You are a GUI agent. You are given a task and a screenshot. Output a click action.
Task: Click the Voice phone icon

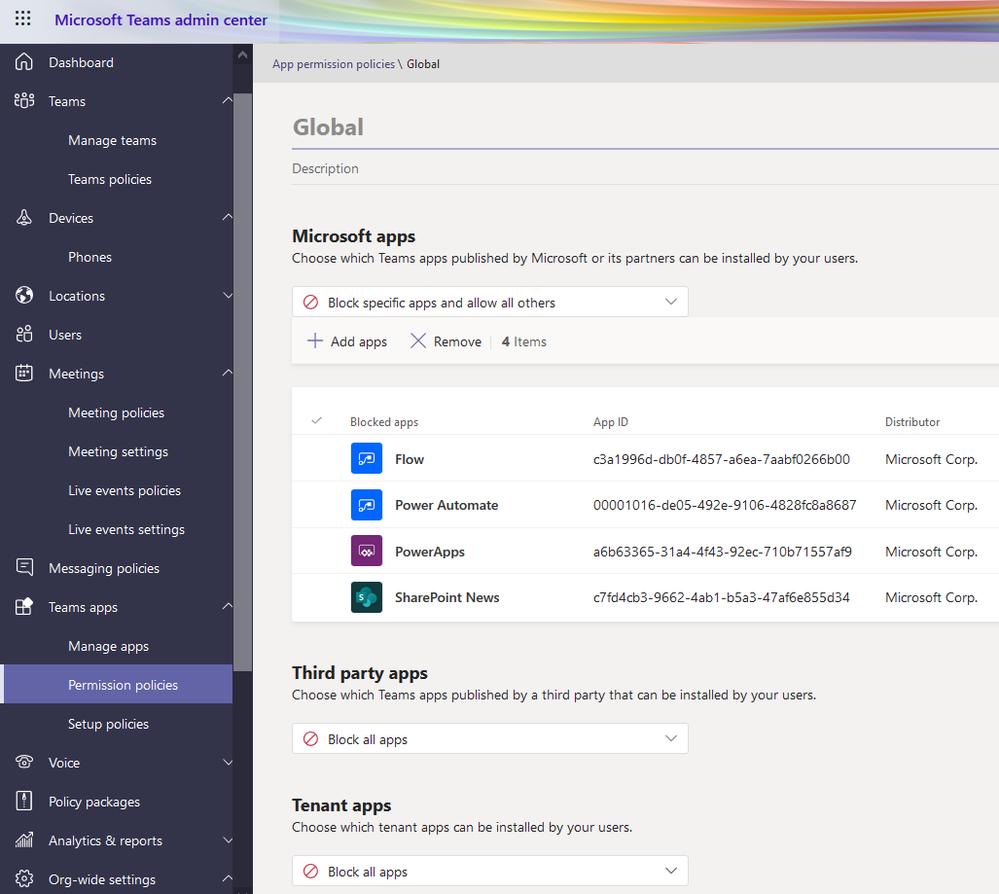click(24, 761)
